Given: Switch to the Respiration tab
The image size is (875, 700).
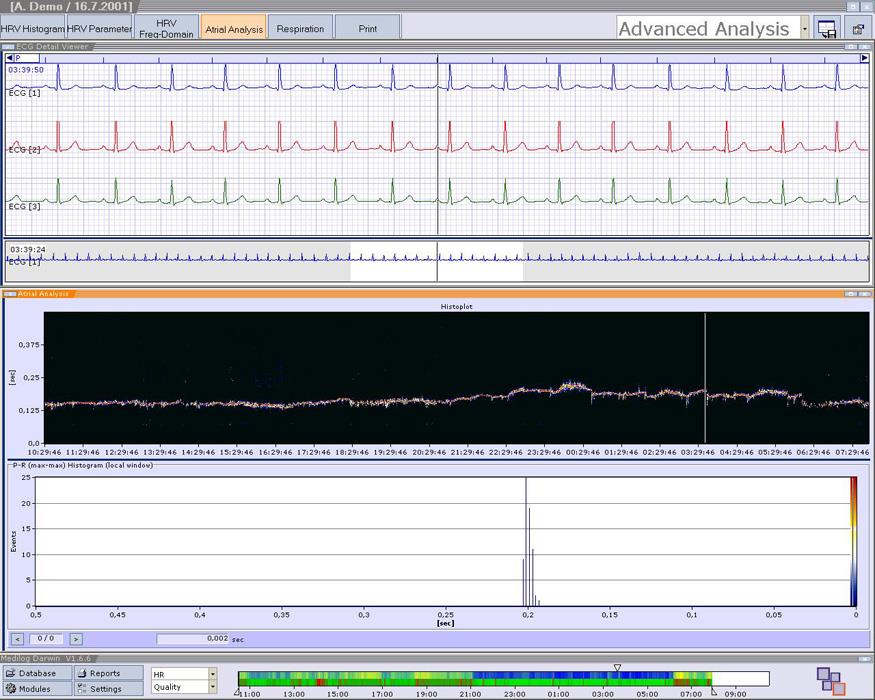Looking at the screenshot, I should [x=300, y=29].
